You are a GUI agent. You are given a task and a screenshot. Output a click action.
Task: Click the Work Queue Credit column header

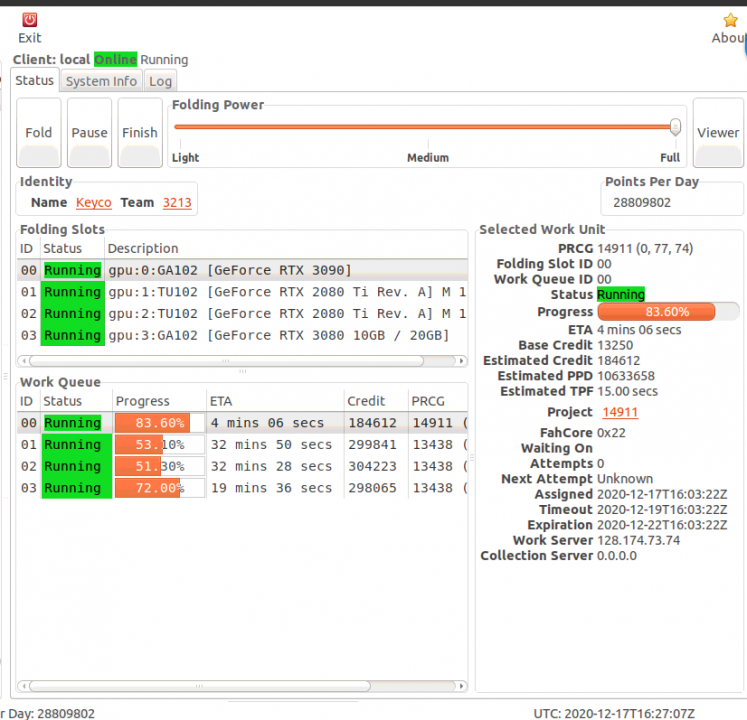(376, 401)
